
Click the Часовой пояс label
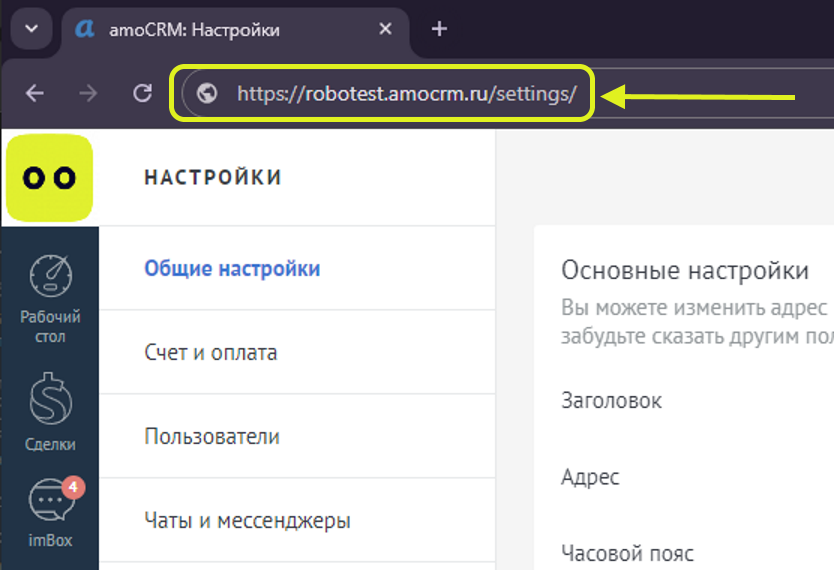tap(628, 554)
